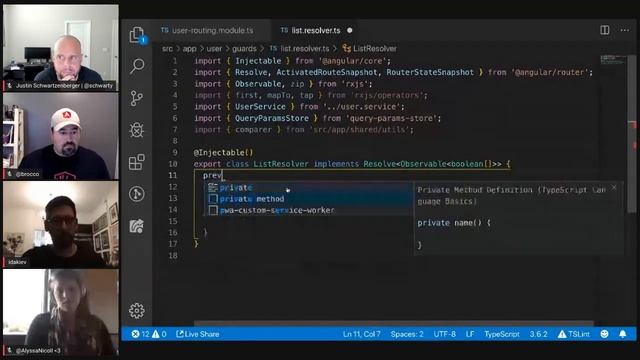Open the Debug bug icon

coord(137,130)
